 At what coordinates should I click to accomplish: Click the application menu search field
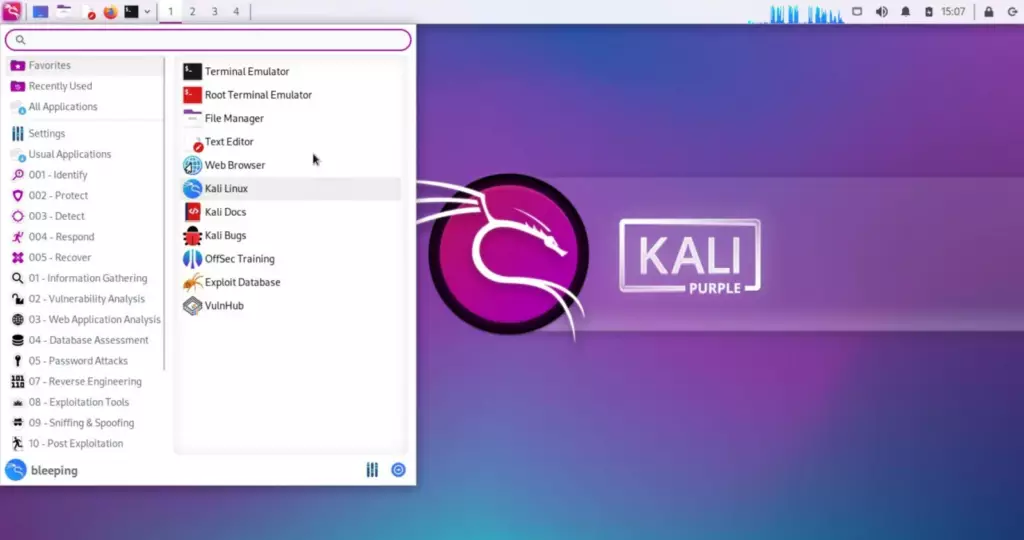tap(208, 40)
